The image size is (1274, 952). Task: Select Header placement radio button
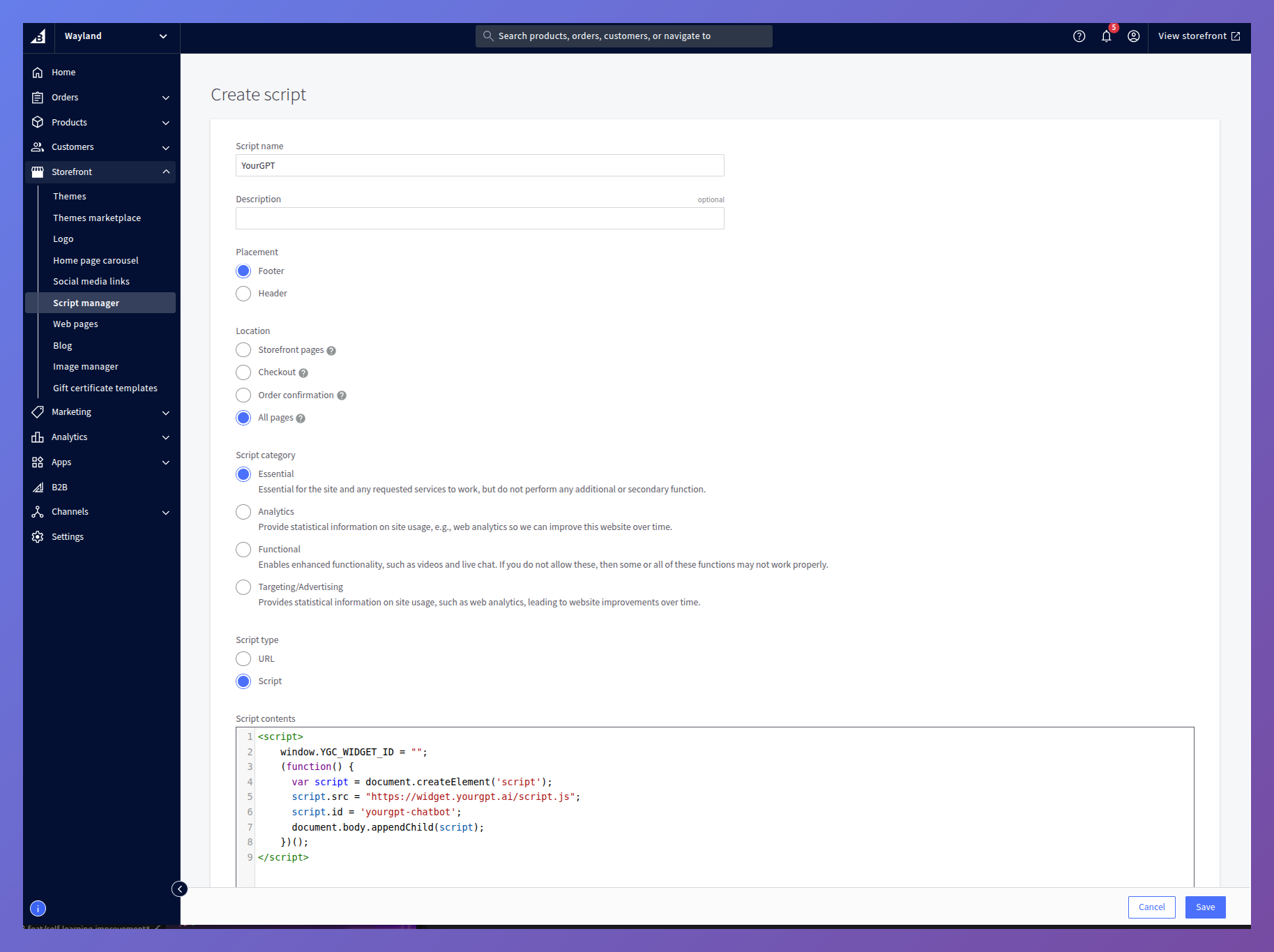click(x=243, y=294)
